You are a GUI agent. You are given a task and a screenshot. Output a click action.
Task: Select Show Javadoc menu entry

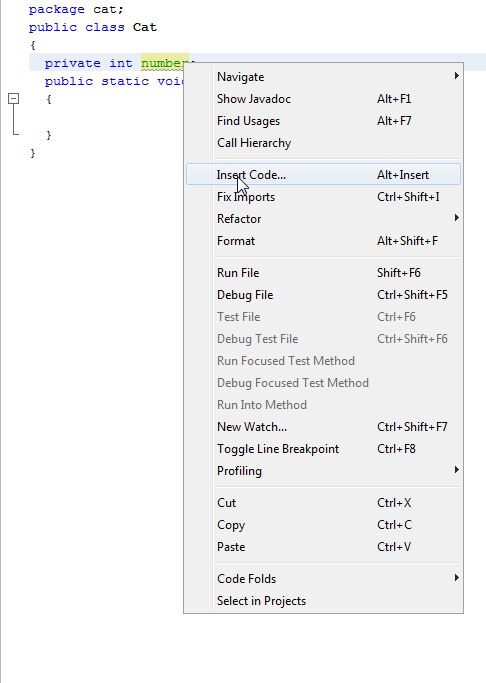coord(323,99)
